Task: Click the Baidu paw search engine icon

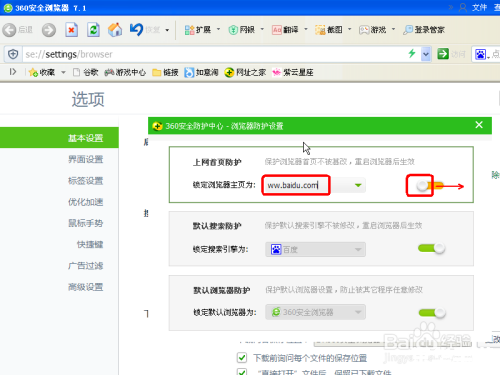Action: (480, 54)
